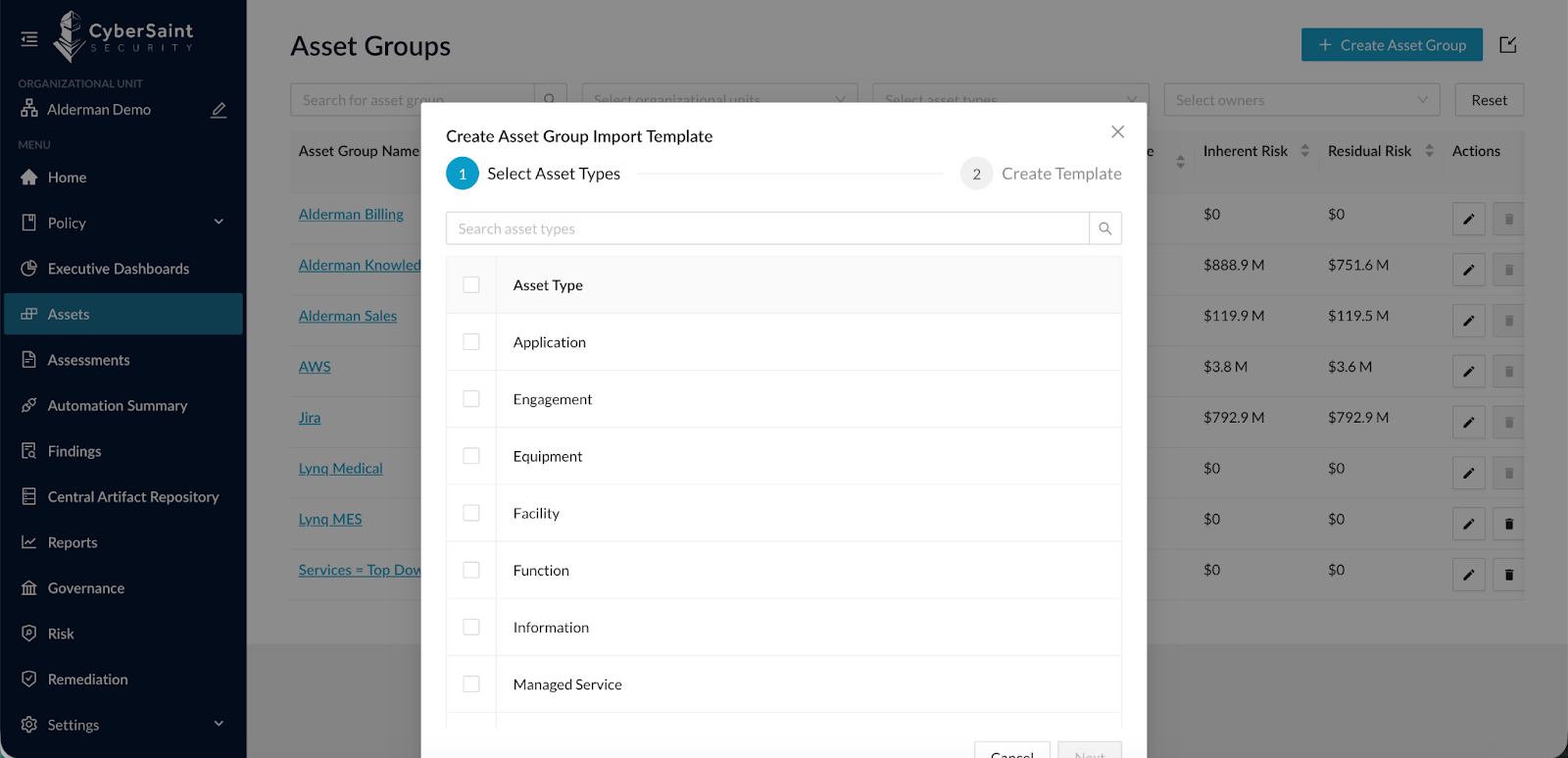Image resolution: width=1568 pixels, height=758 pixels.
Task: Click the hamburger menu collapse icon
Action: [x=29, y=39]
